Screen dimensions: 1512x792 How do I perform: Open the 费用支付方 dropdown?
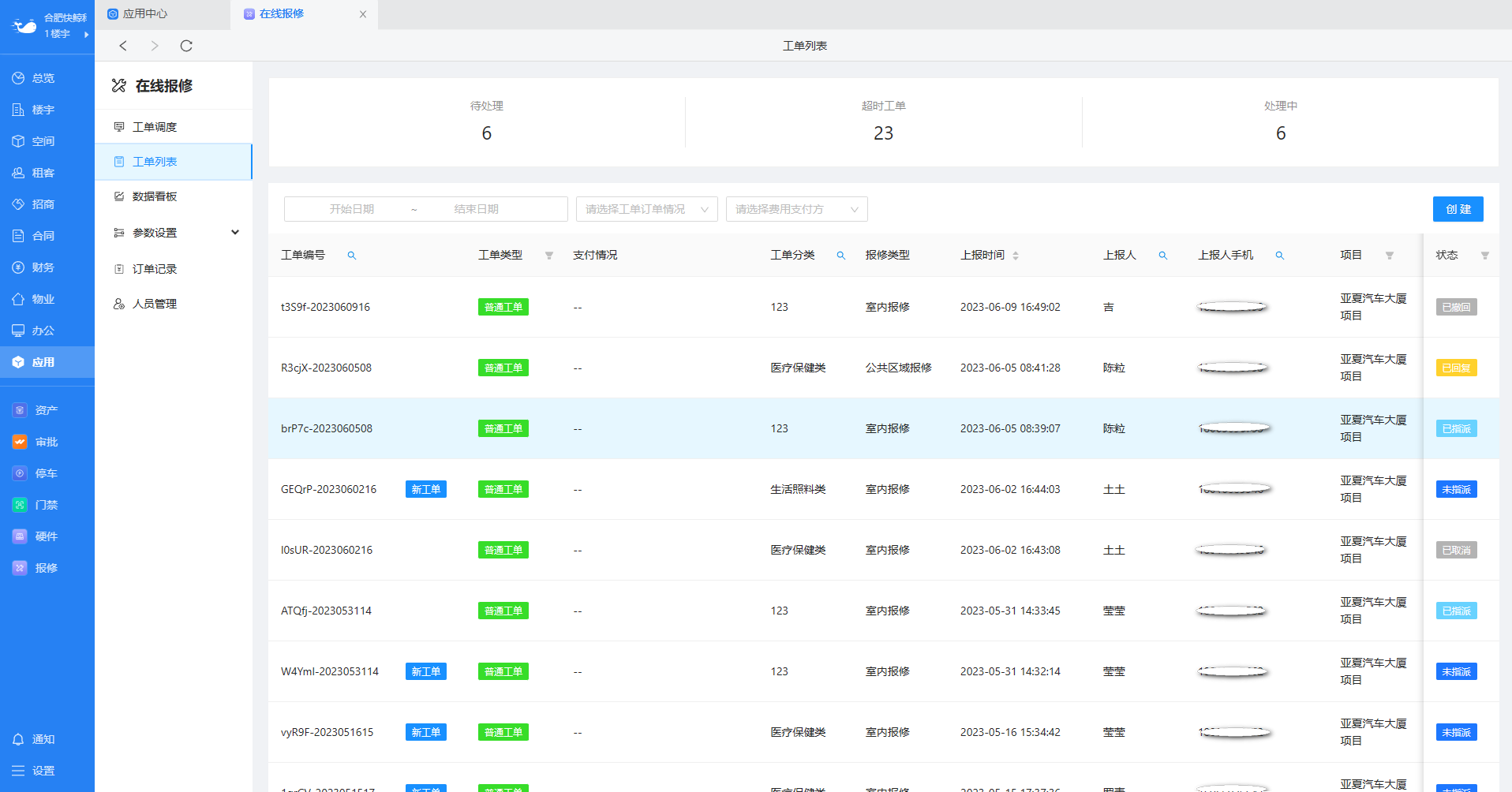(797, 209)
